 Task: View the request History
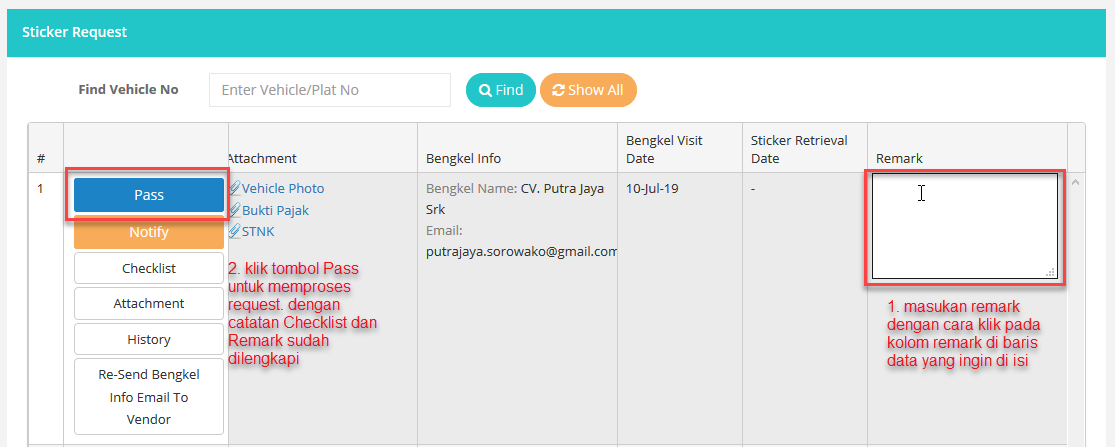(149, 339)
